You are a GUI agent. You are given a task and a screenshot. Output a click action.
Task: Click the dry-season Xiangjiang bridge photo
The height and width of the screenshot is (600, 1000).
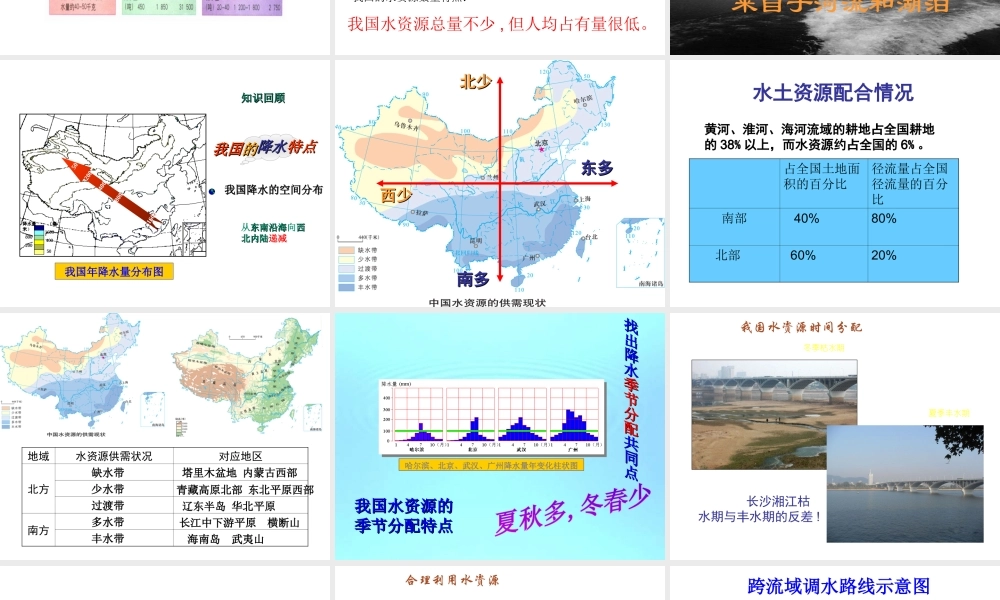click(x=774, y=414)
